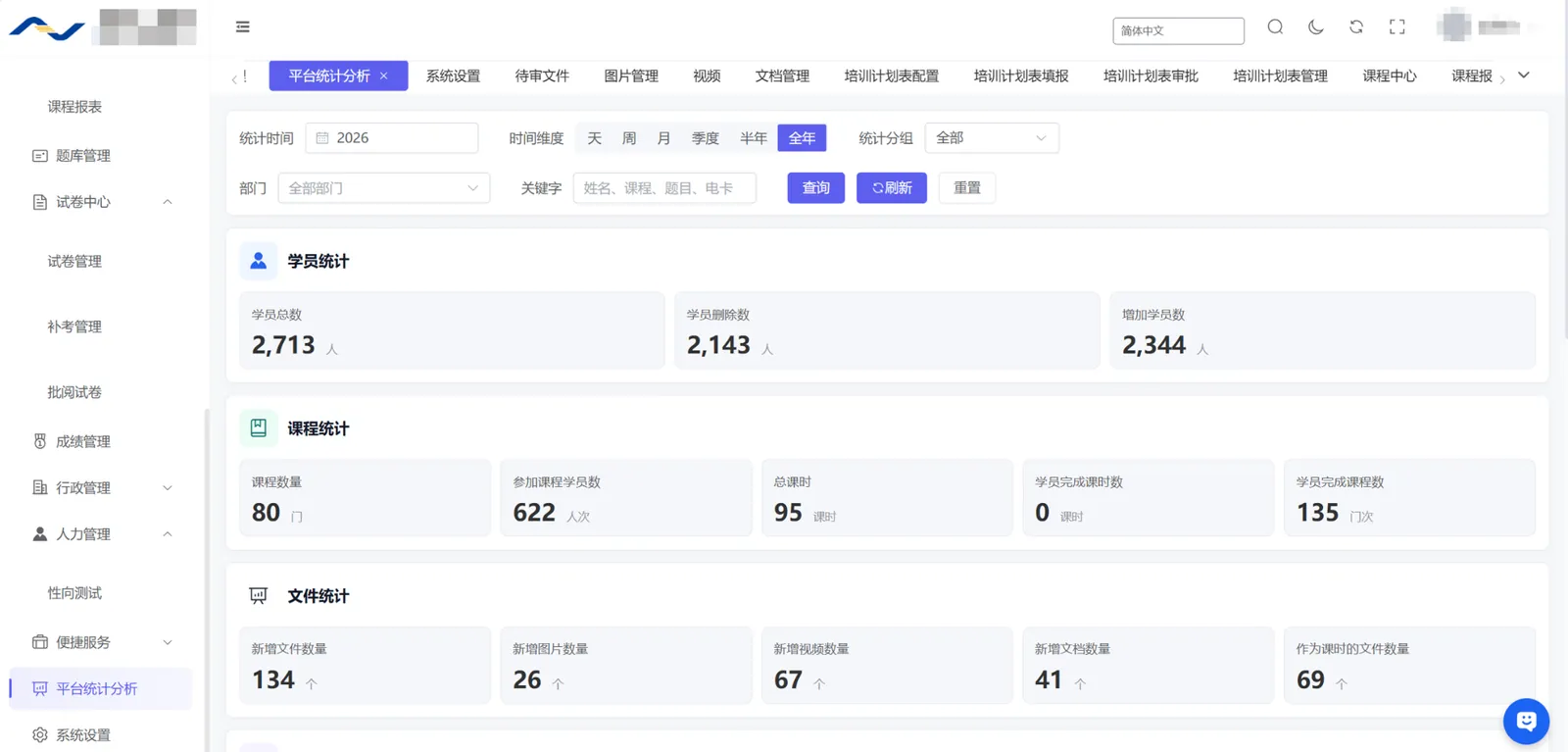
Task: Select the 季度 time dimension
Action: coord(706,138)
